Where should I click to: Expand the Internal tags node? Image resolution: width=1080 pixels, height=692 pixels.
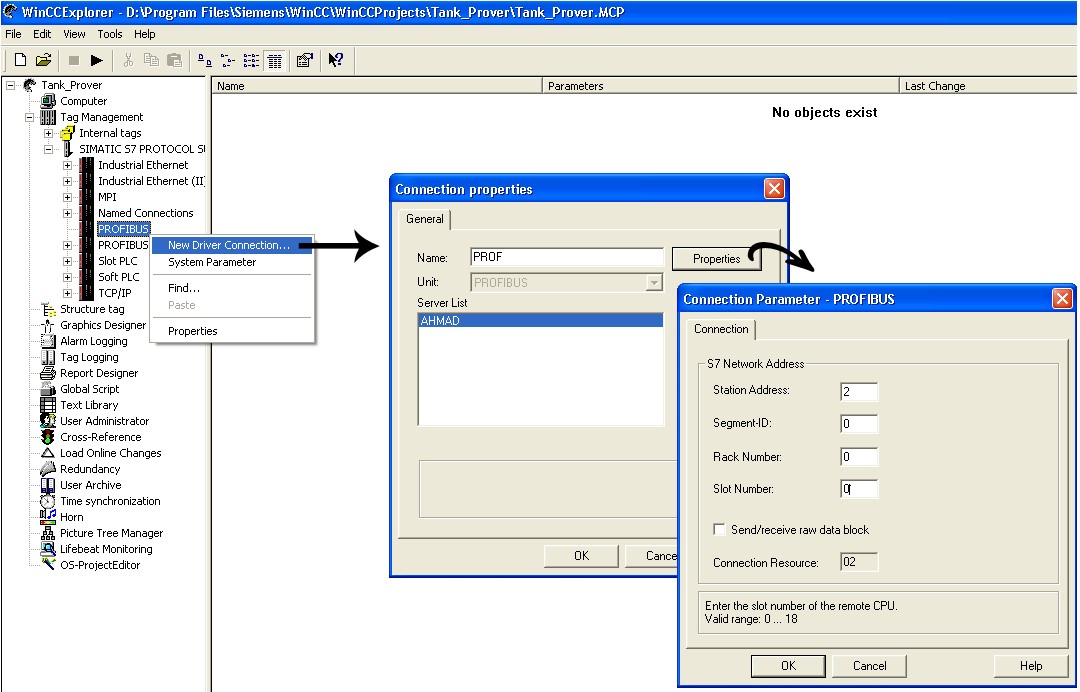coord(48,133)
